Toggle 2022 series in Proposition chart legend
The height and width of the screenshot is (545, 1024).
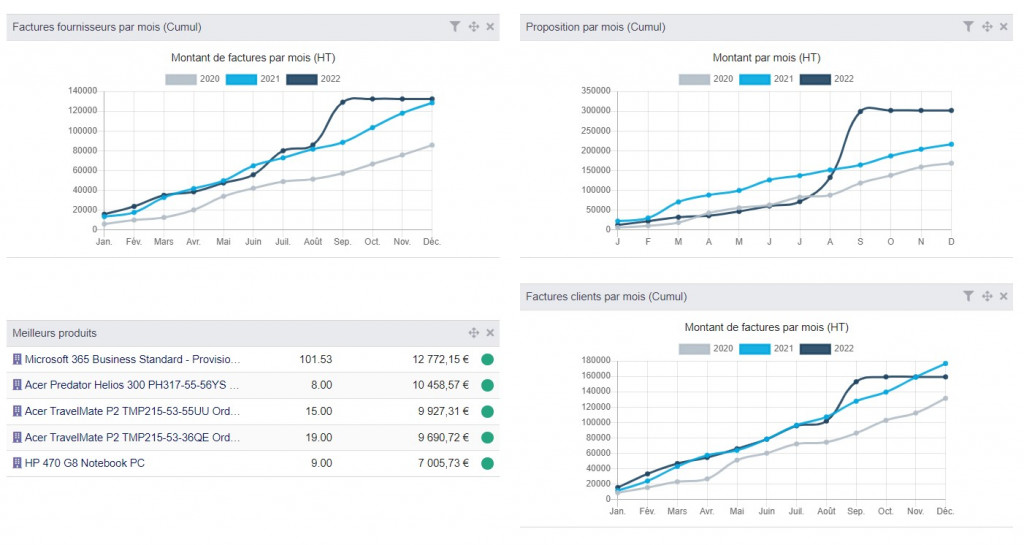click(827, 79)
